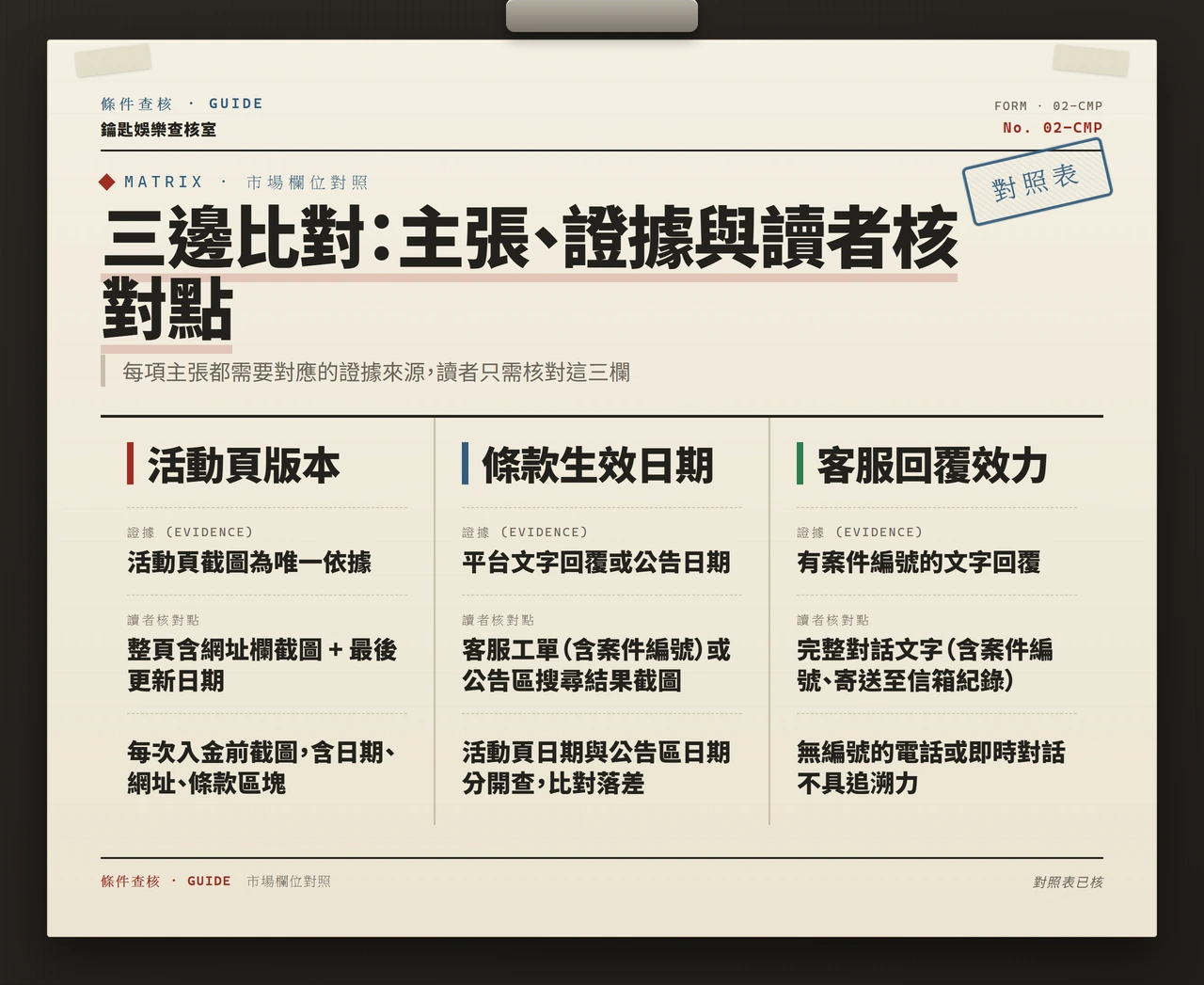Click the clipboard clip at top
This screenshot has height=985, width=1204.
602,15
